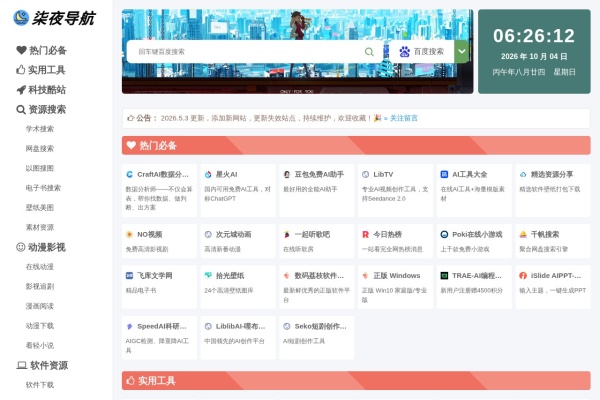
Task: Click the 豆包免费AI助手 avatar icon
Action: point(287,175)
